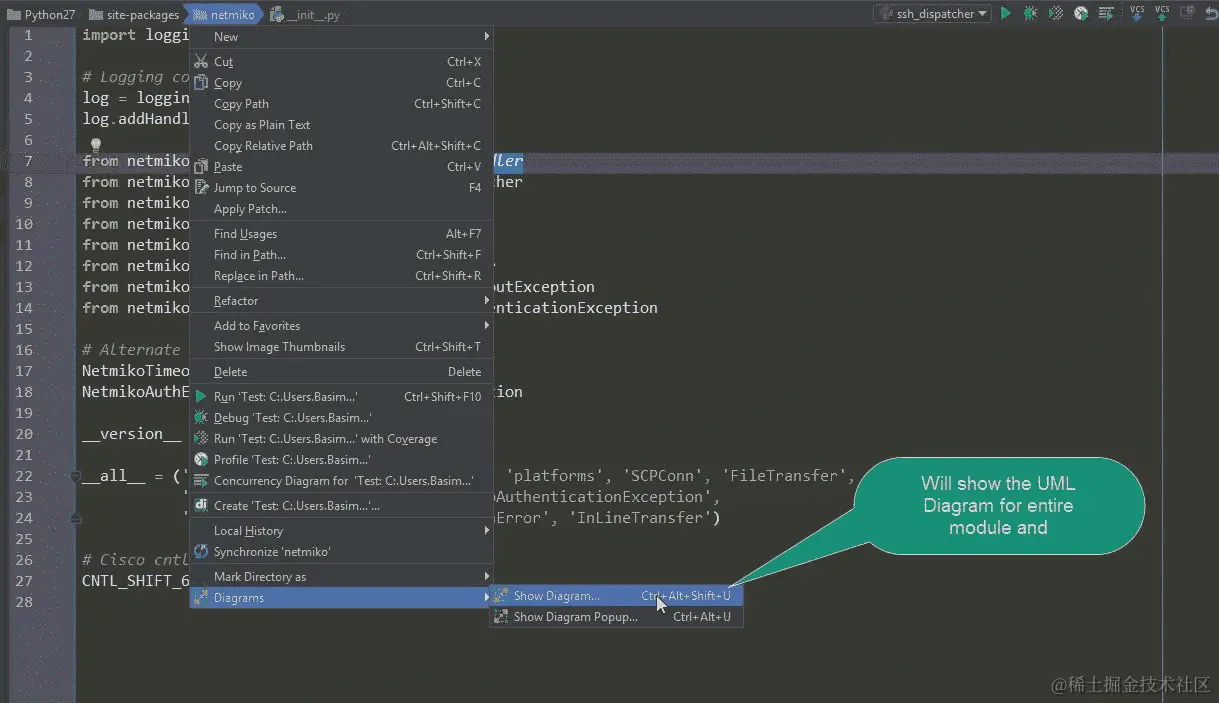The image size is (1219, 703).
Task: Expand the New submenu
Action: pyautogui.click(x=342, y=37)
